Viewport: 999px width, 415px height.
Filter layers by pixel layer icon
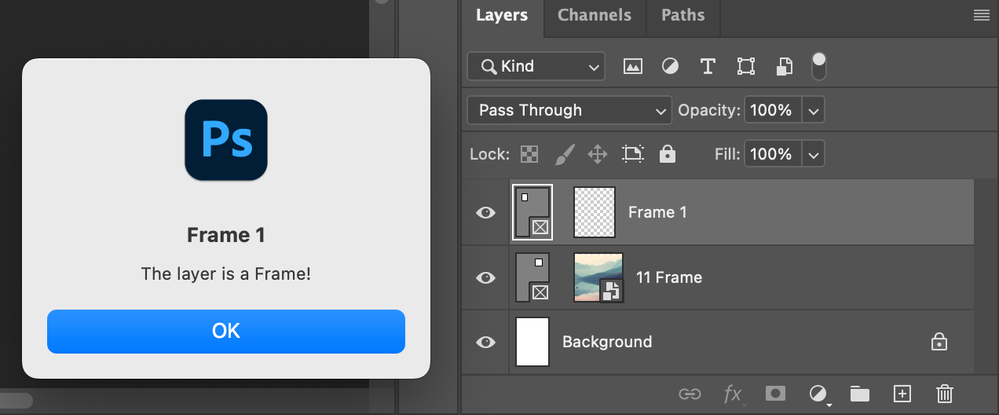632,67
